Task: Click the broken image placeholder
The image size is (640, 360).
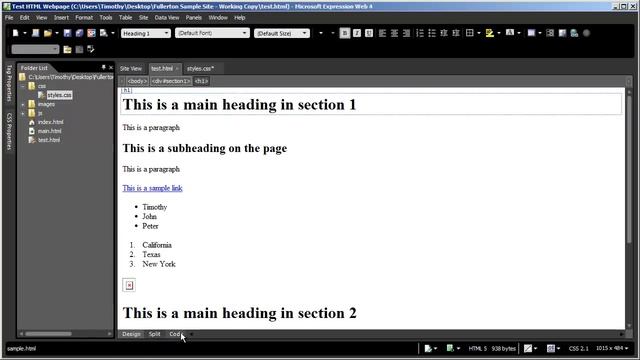Action: point(129,285)
